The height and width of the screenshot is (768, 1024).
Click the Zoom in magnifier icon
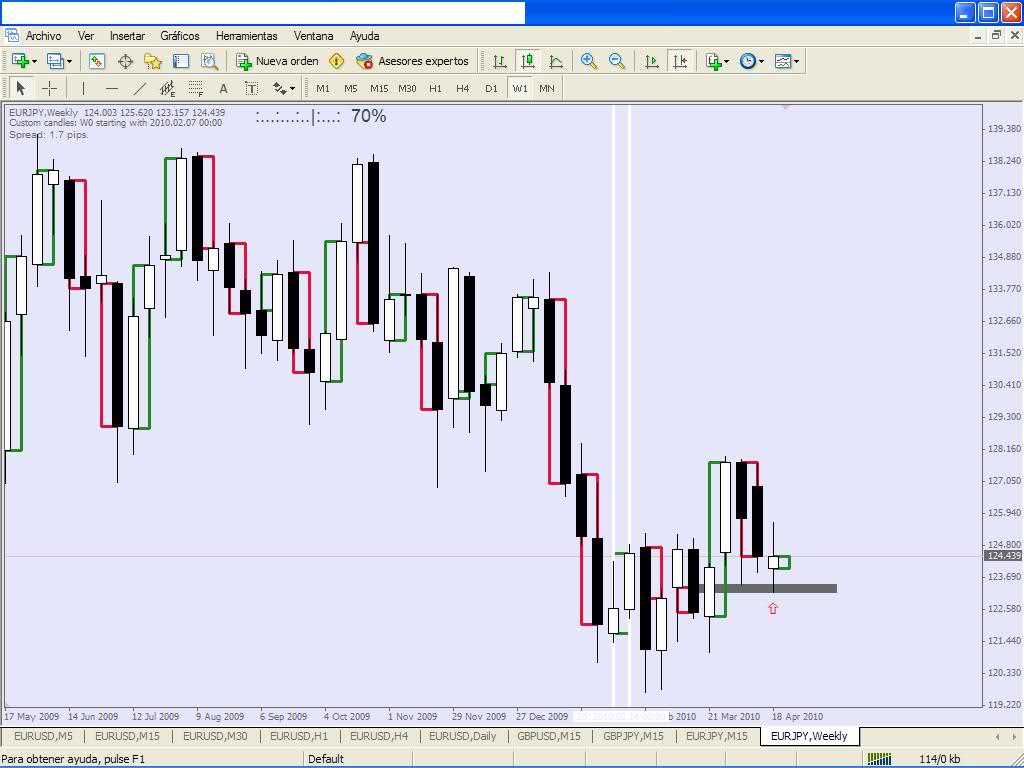pyautogui.click(x=588, y=61)
